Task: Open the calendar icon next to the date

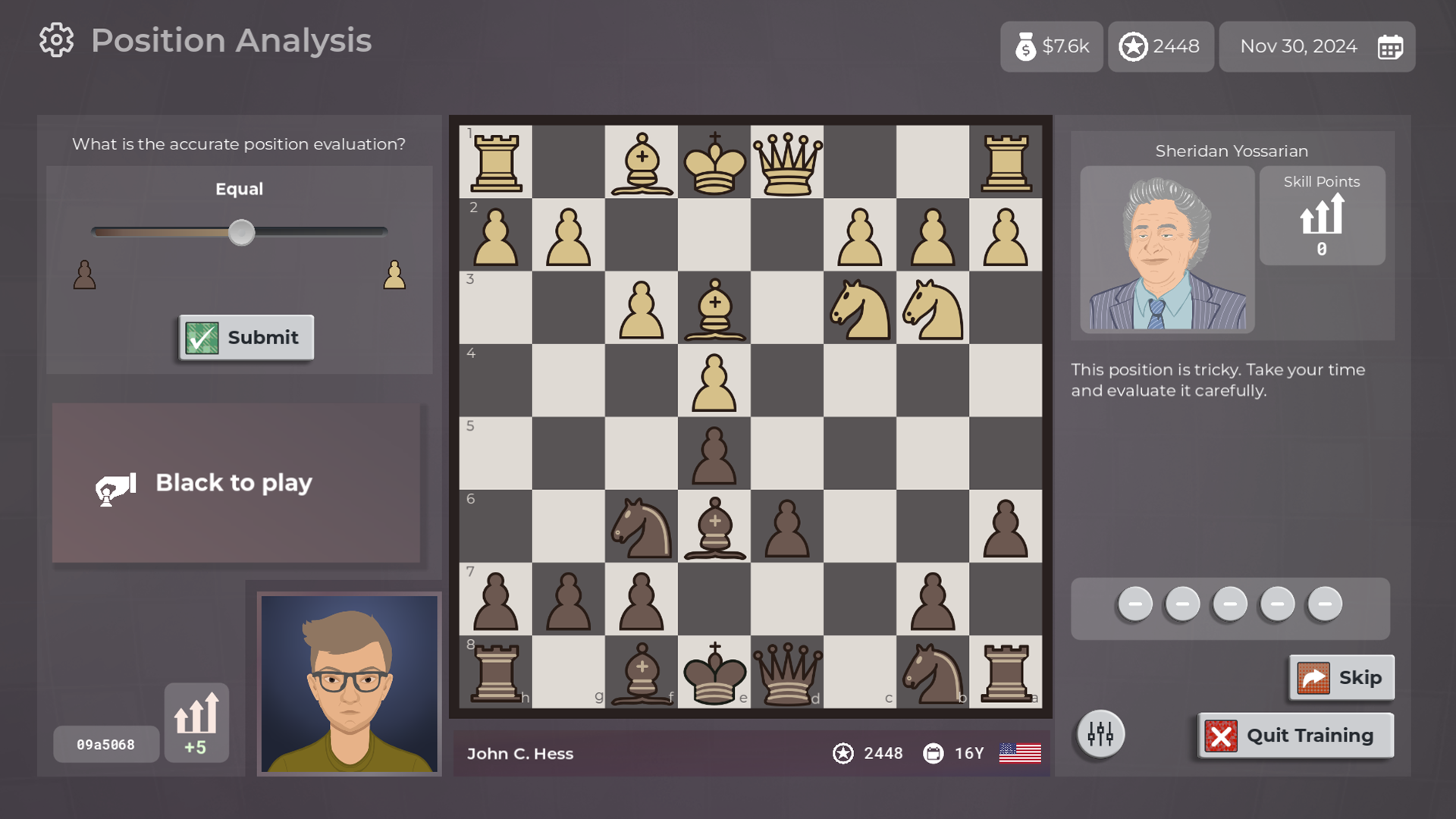Action: [1390, 47]
